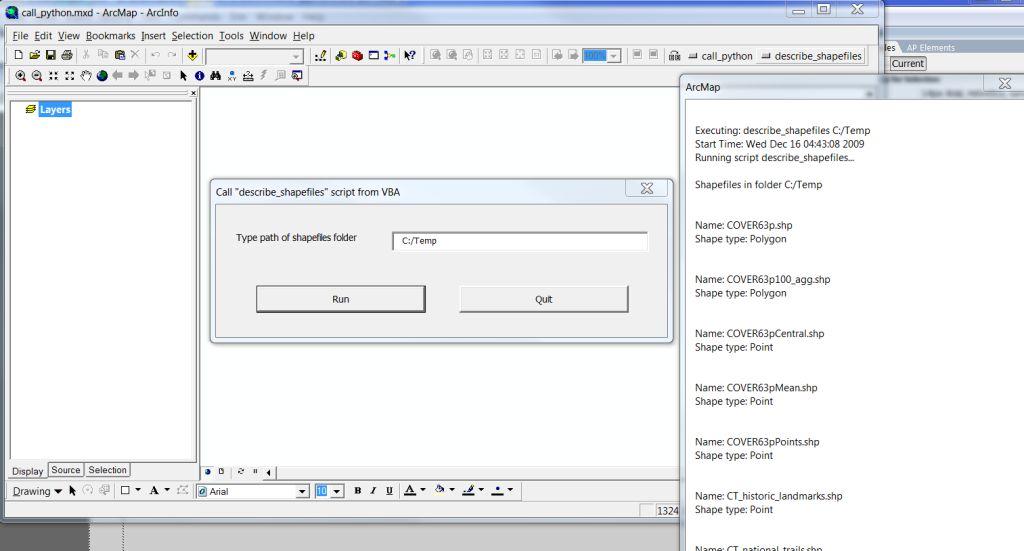Open ArcToolbox red toolbox icon
The image size is (1024, 551).
click(357, 56)
